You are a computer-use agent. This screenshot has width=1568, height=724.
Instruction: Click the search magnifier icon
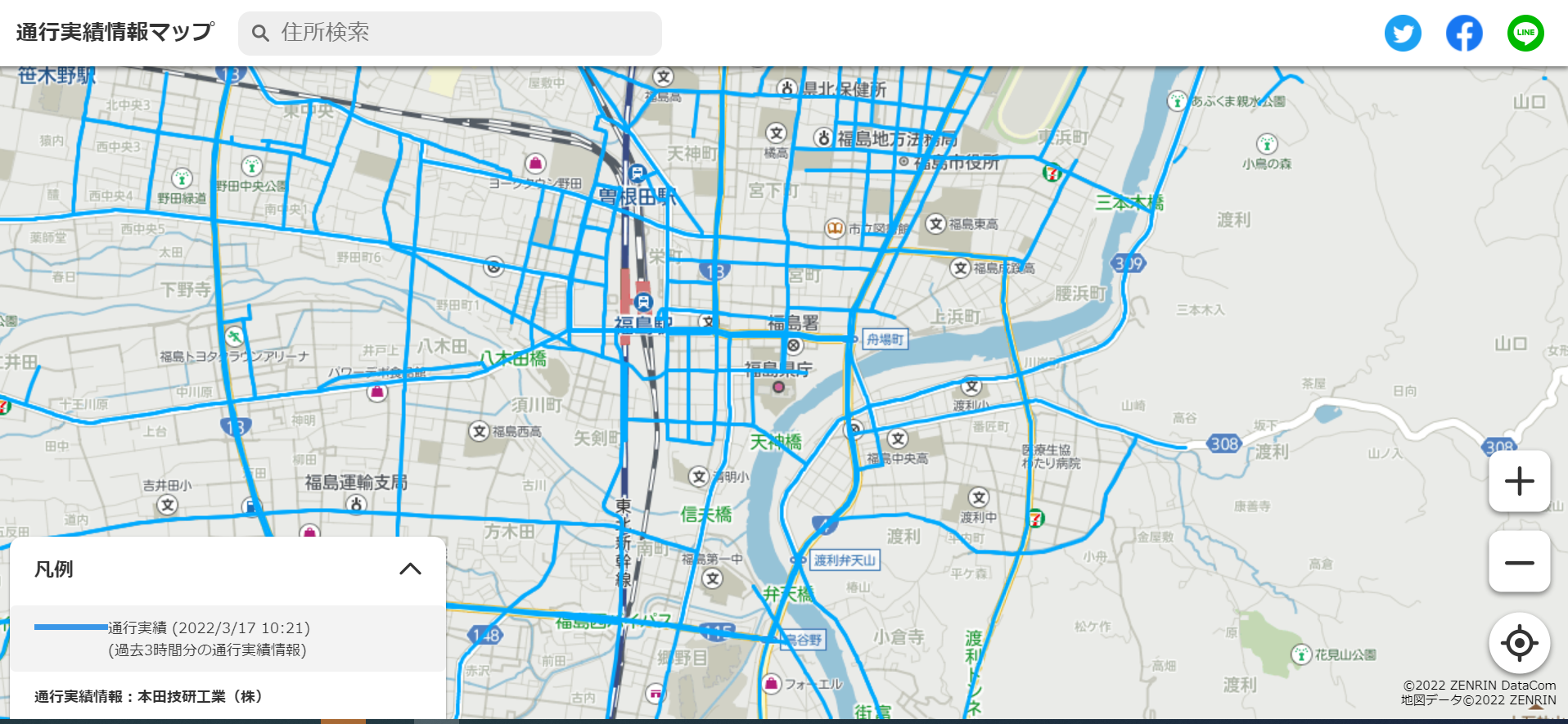tap(260, 33)
